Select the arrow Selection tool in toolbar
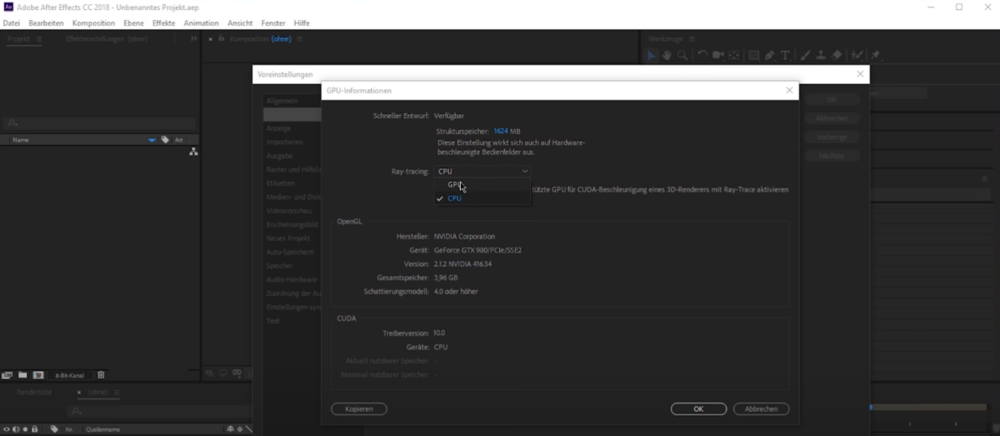 651,55
